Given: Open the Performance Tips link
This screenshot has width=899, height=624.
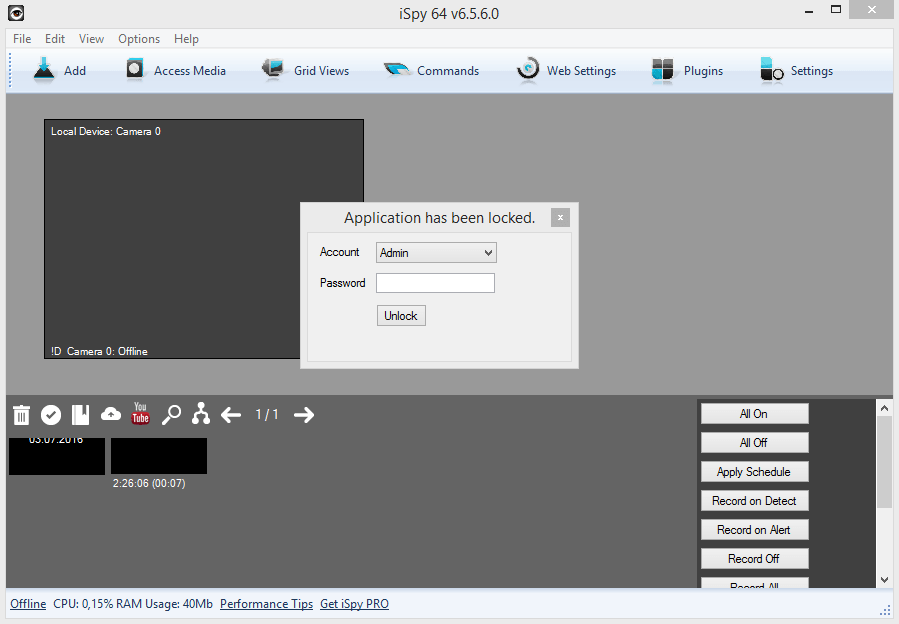Looking at the screenshot, I should point(267,604).
